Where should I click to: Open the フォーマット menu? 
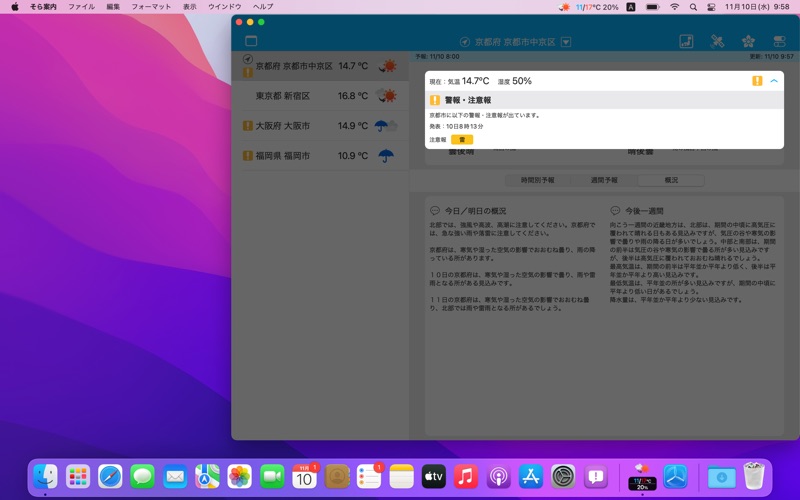[151, 7]
